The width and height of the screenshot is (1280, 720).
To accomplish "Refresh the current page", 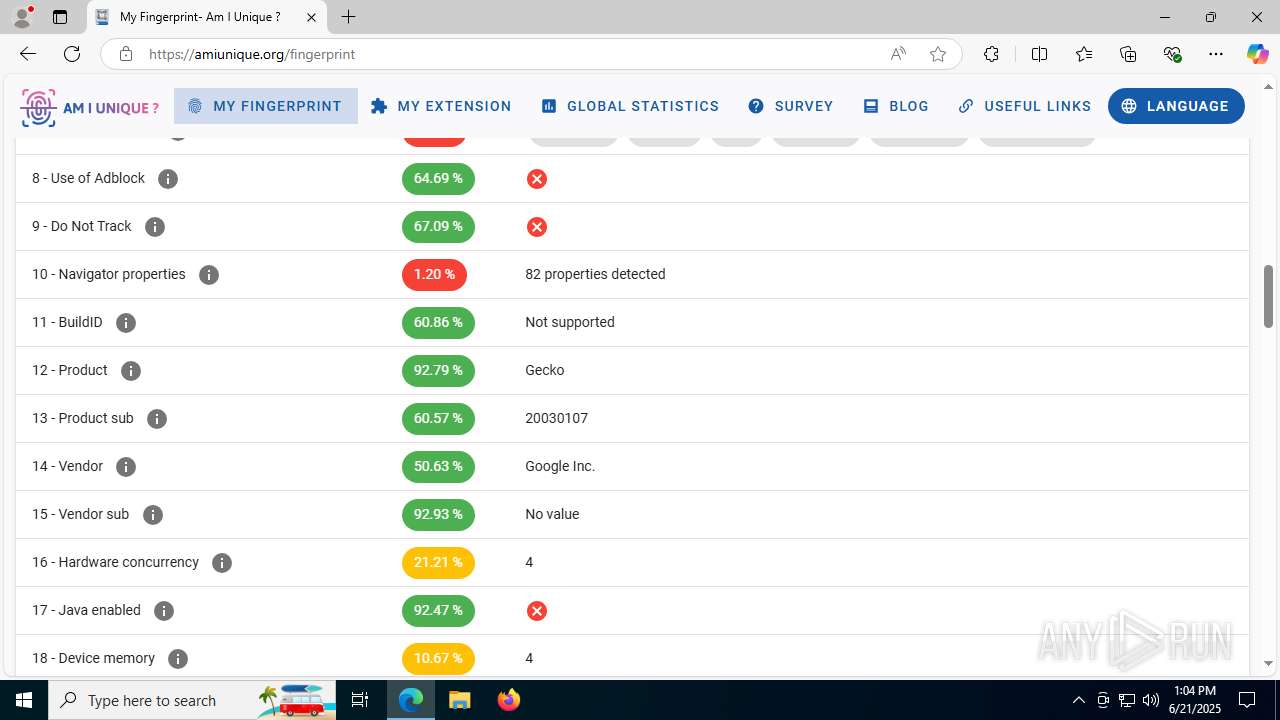I will point(72,54).
